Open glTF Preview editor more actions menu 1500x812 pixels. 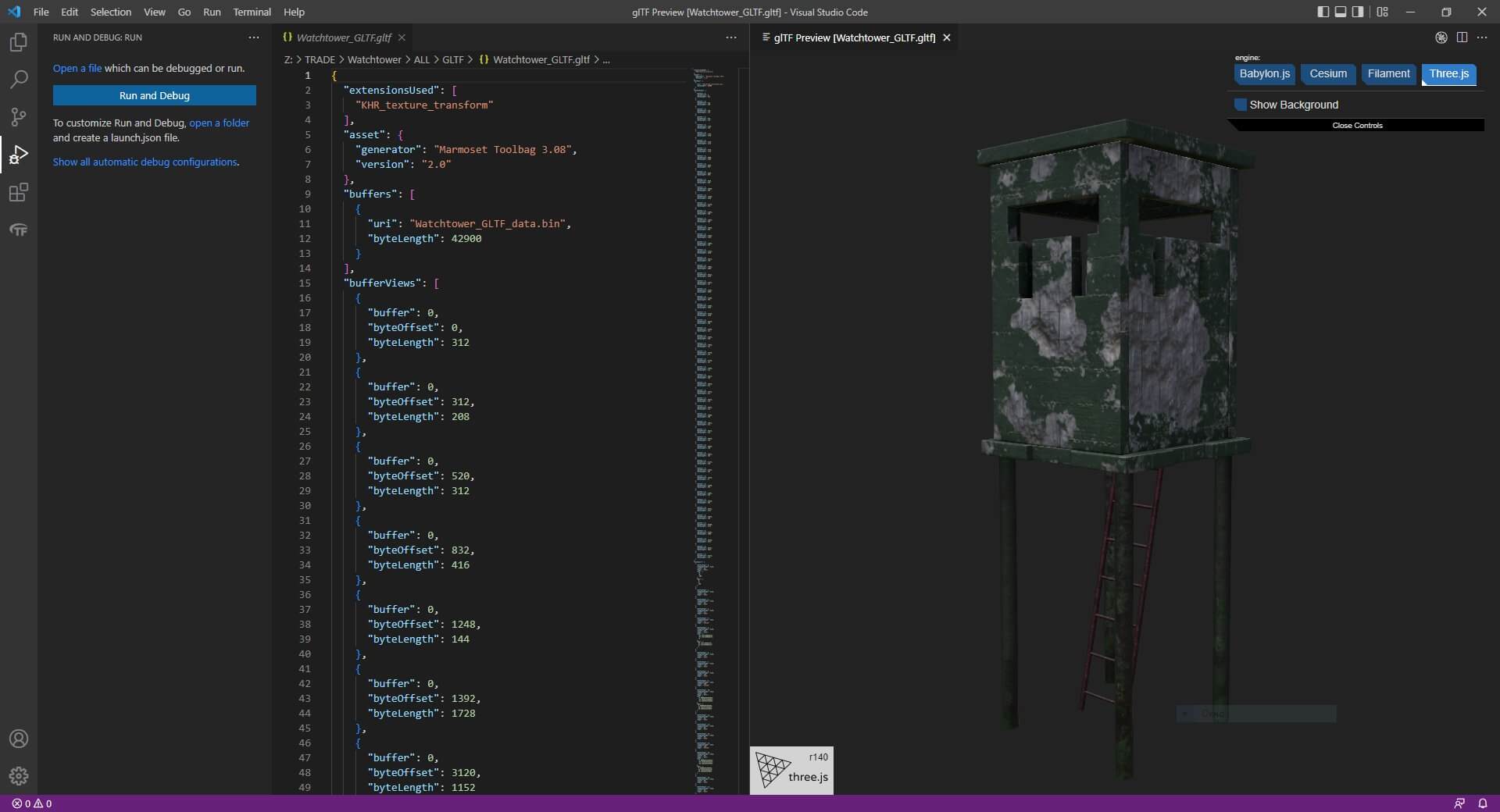coord(1482,37)
